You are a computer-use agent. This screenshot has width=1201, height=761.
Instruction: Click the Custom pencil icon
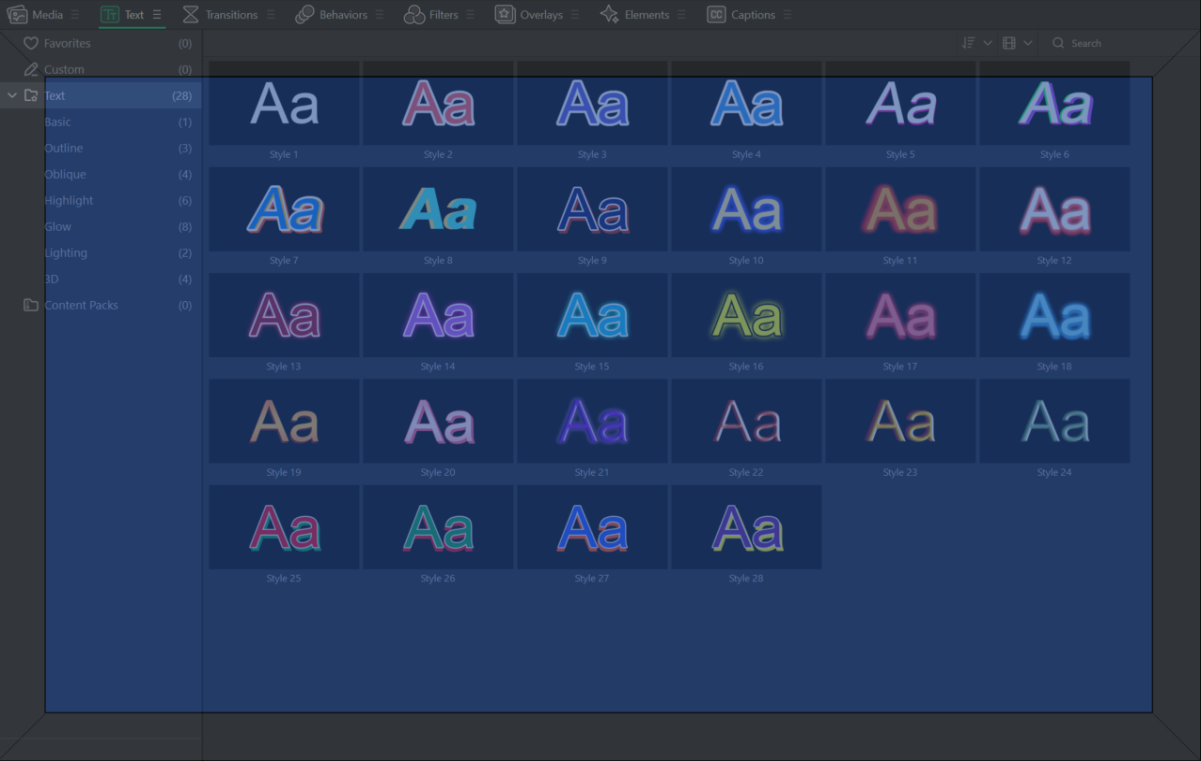[31, 70]
